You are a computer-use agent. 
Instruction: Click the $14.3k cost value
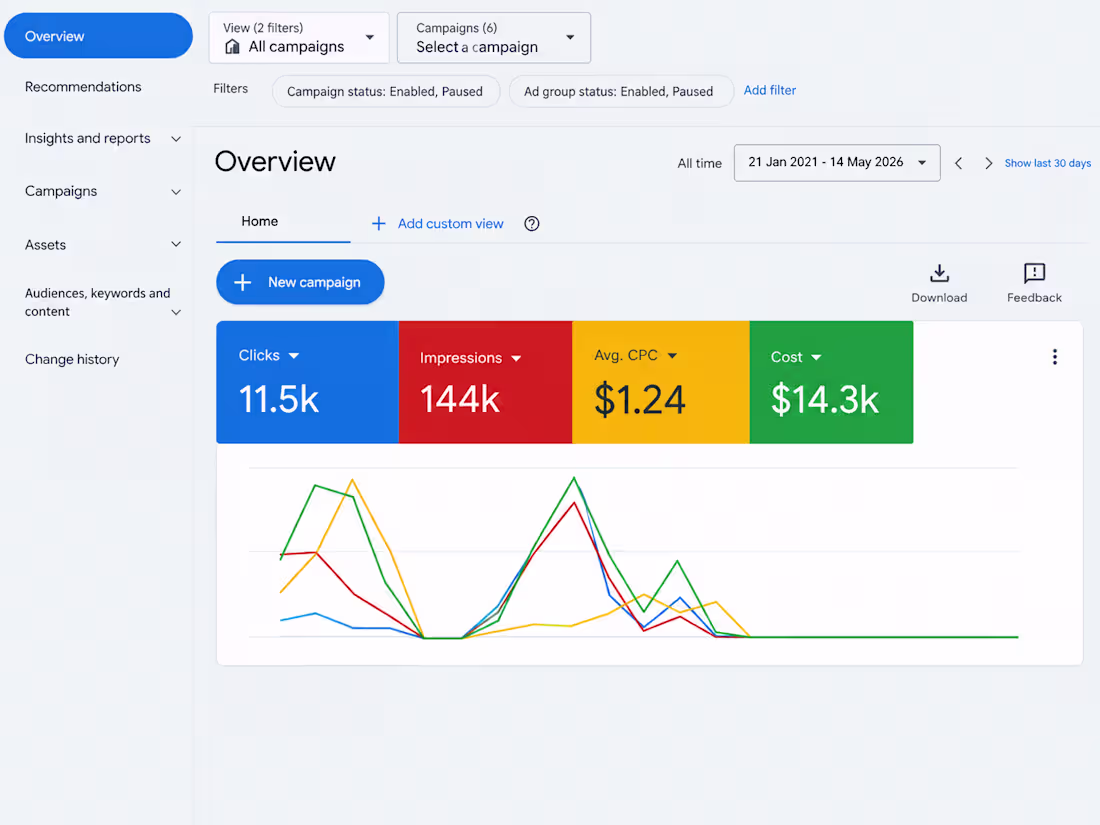click(824, 400)
